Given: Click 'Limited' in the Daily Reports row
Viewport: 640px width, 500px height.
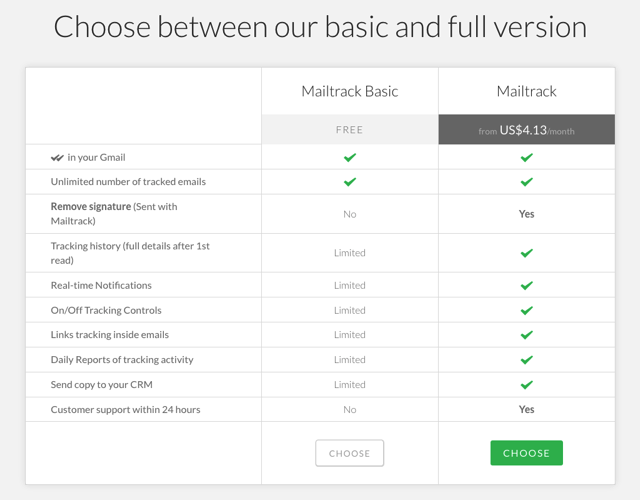Looking at the screenshot, I should [350, 360].
